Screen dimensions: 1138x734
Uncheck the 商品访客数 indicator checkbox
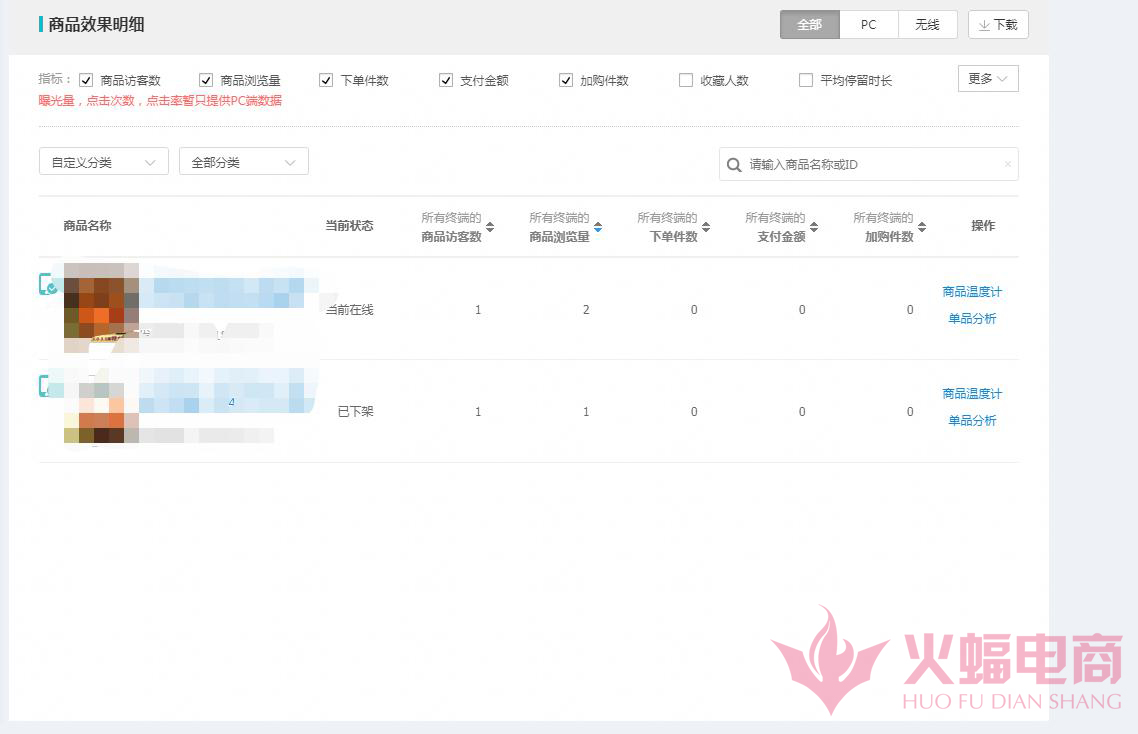tap(86, 80)
